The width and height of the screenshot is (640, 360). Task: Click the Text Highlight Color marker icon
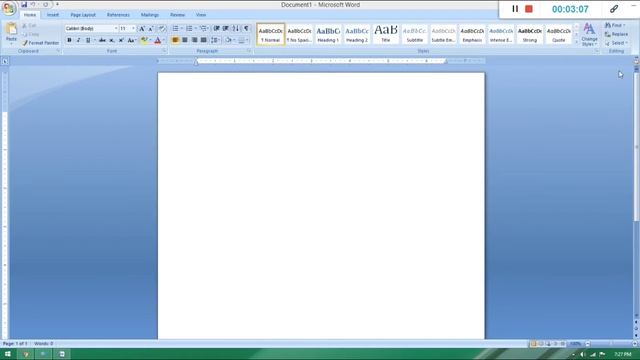[144, 40]
